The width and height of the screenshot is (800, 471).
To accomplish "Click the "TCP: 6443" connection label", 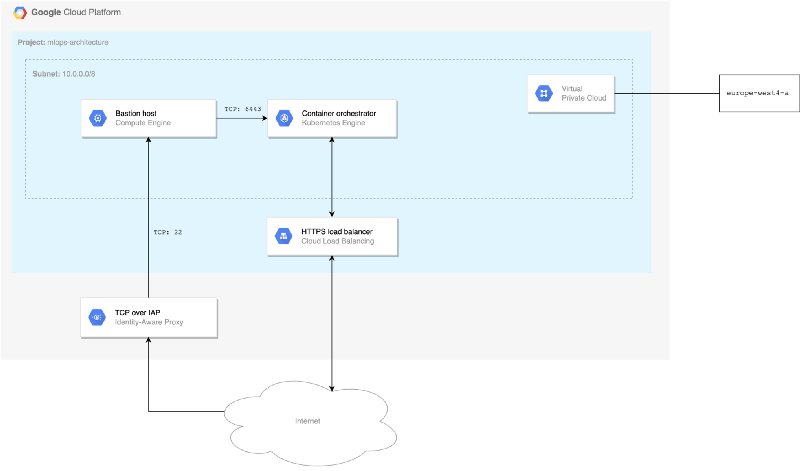I will pyautogui.click(x=240, y=108).
